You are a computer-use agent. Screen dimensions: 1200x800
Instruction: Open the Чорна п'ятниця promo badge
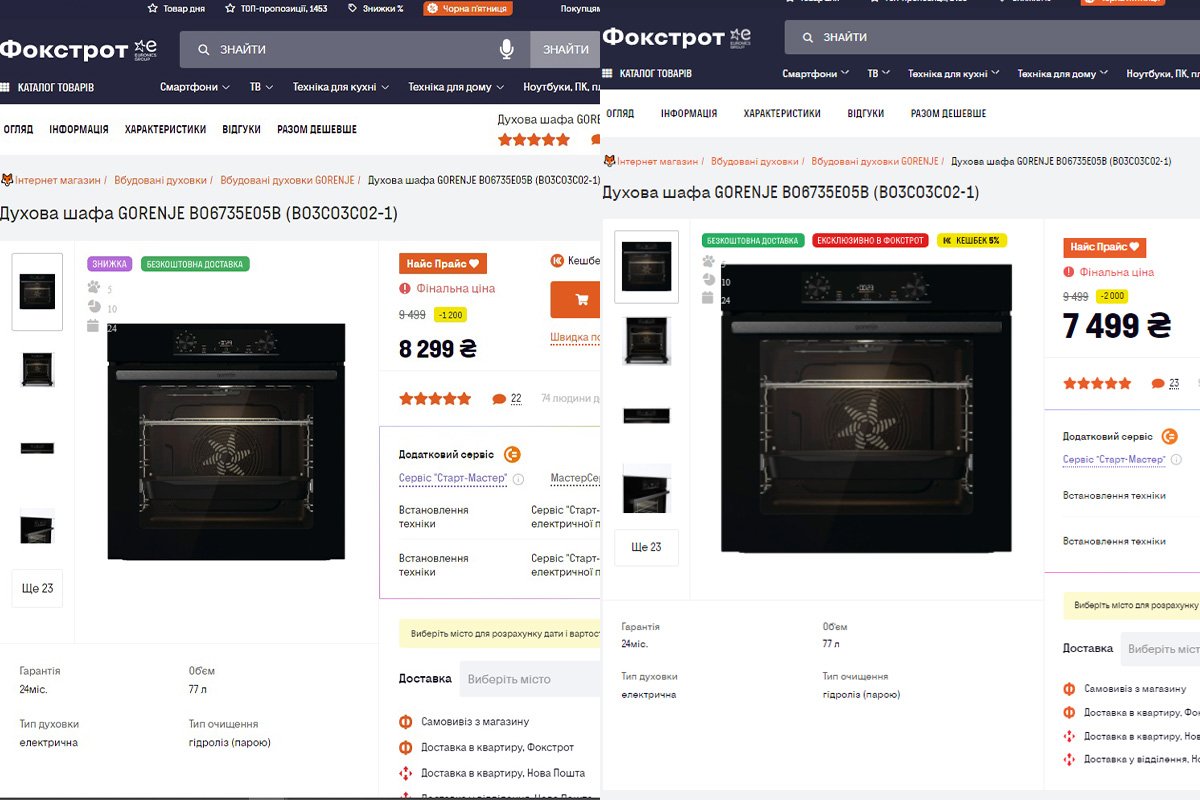pyautogui.click(x=468, y=8)
